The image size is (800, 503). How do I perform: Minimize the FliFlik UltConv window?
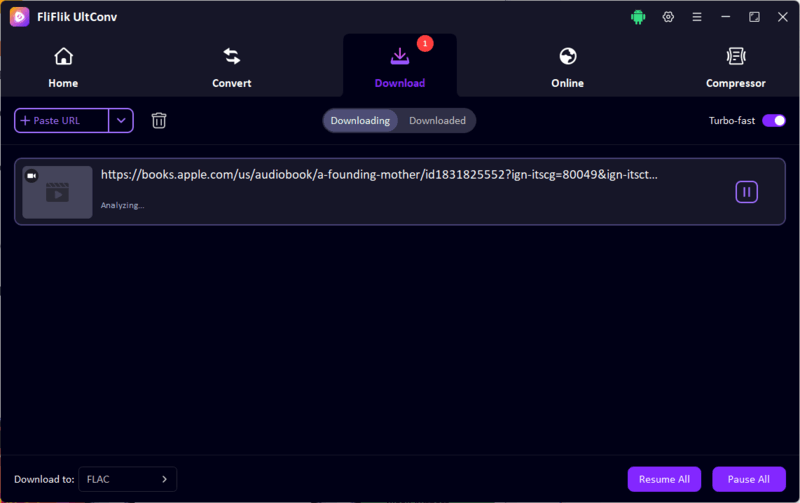(x=725, y=17)
